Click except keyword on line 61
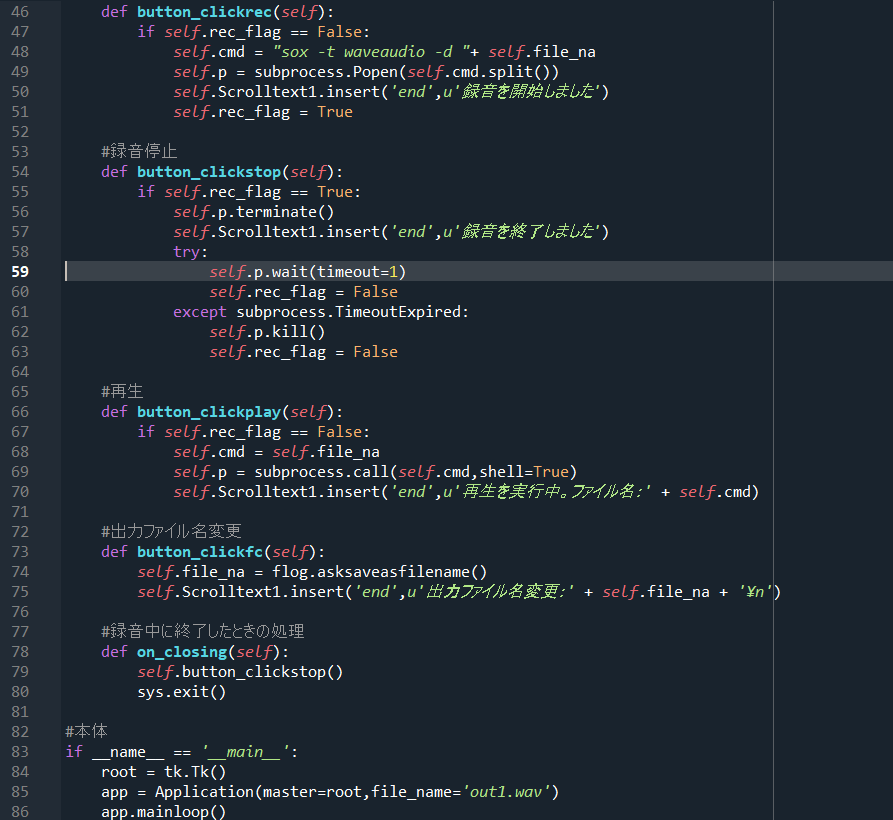 pyautogui.click(x=200, y=312)
